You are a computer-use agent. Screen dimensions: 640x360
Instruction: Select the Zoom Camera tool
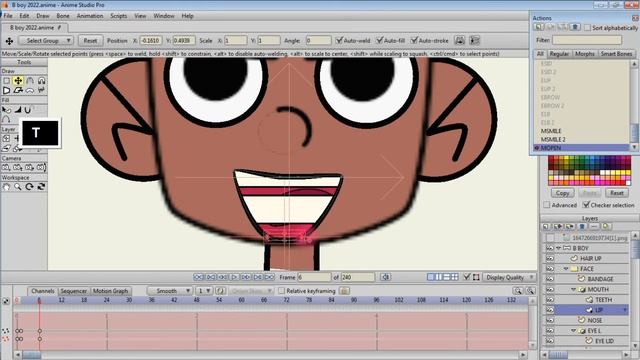tap(18, 167)
